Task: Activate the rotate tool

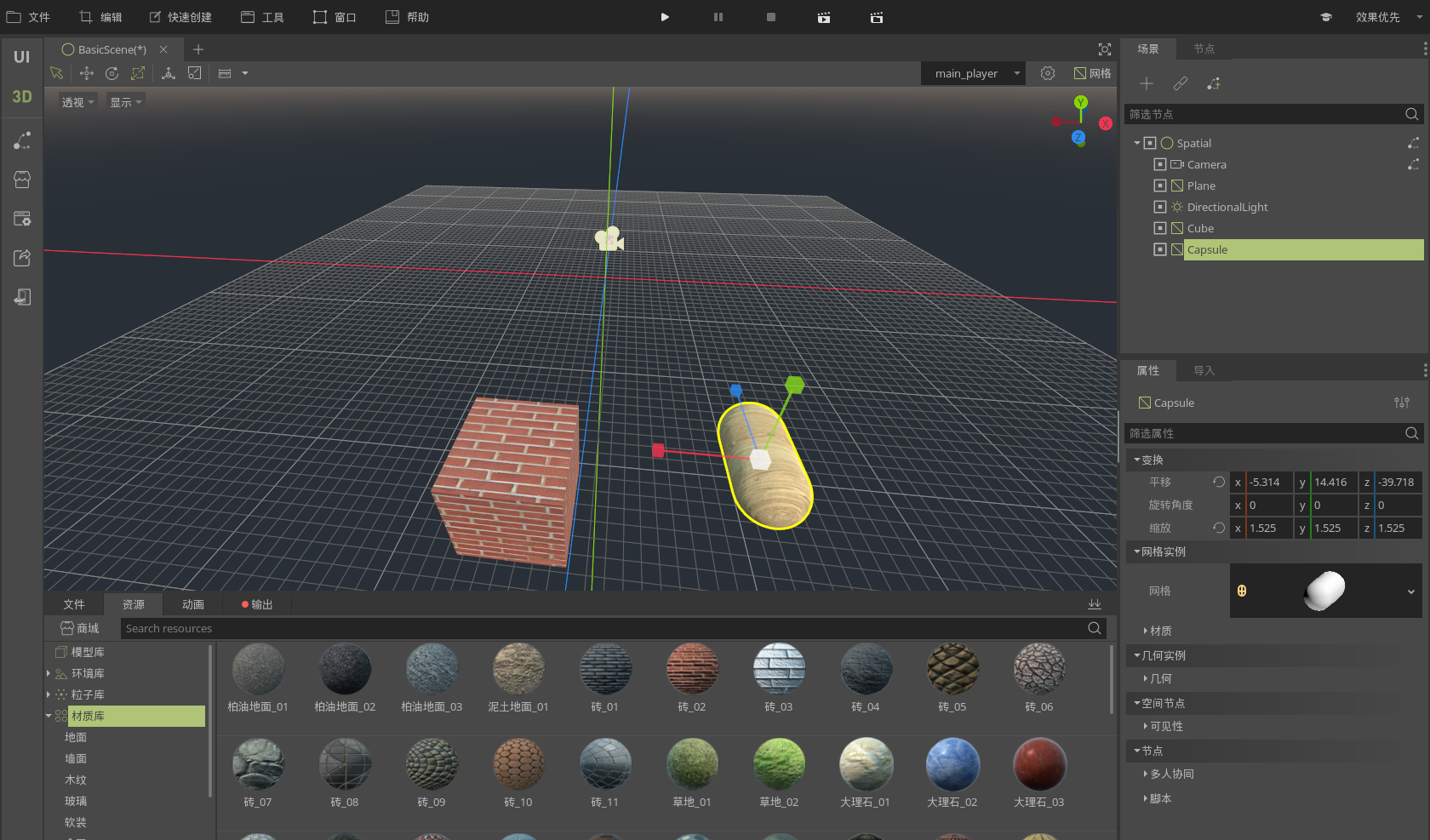Action: pos(112,73)
